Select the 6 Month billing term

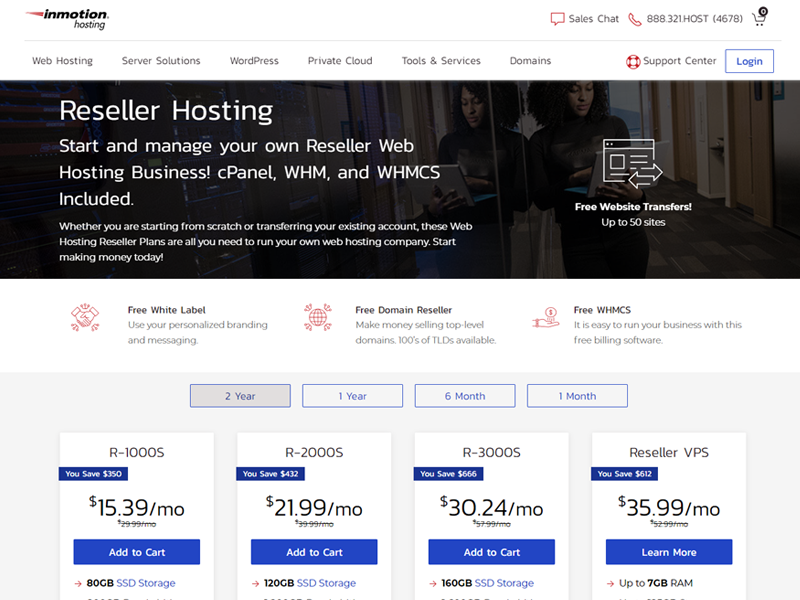[465, 396]
